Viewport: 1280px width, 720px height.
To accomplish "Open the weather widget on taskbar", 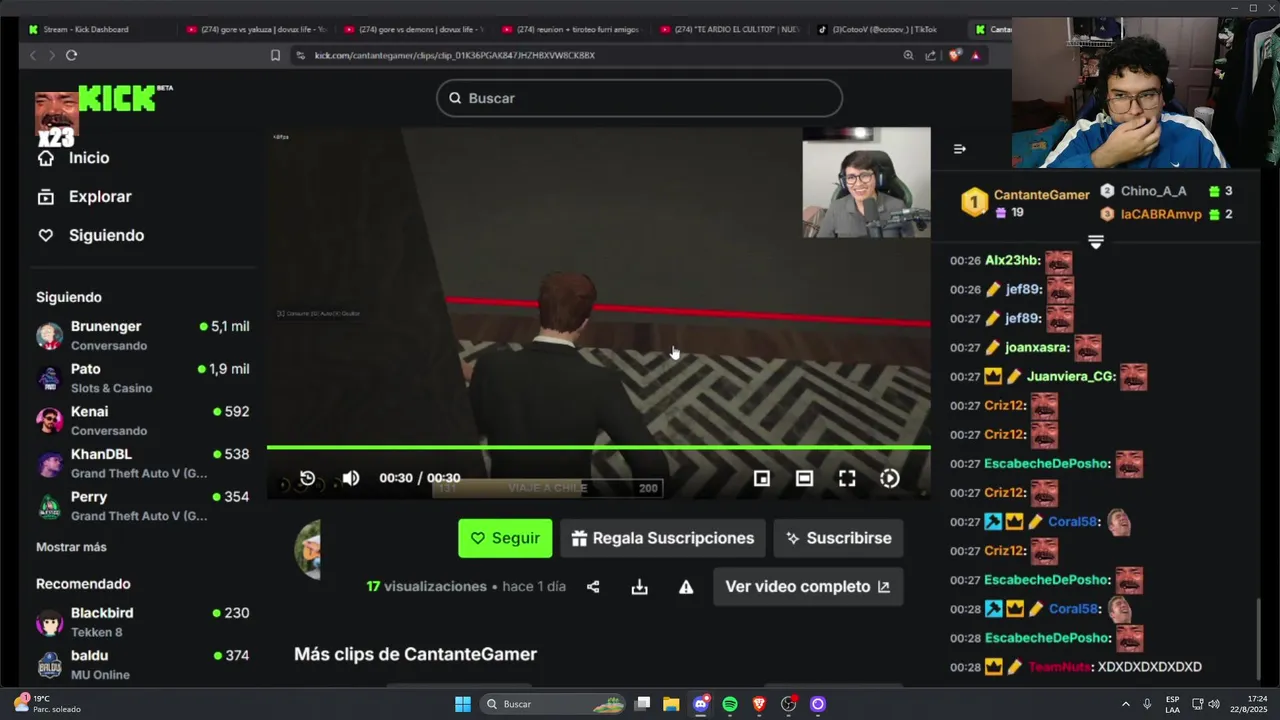I will pyautogui.click(x=46, y=704).
